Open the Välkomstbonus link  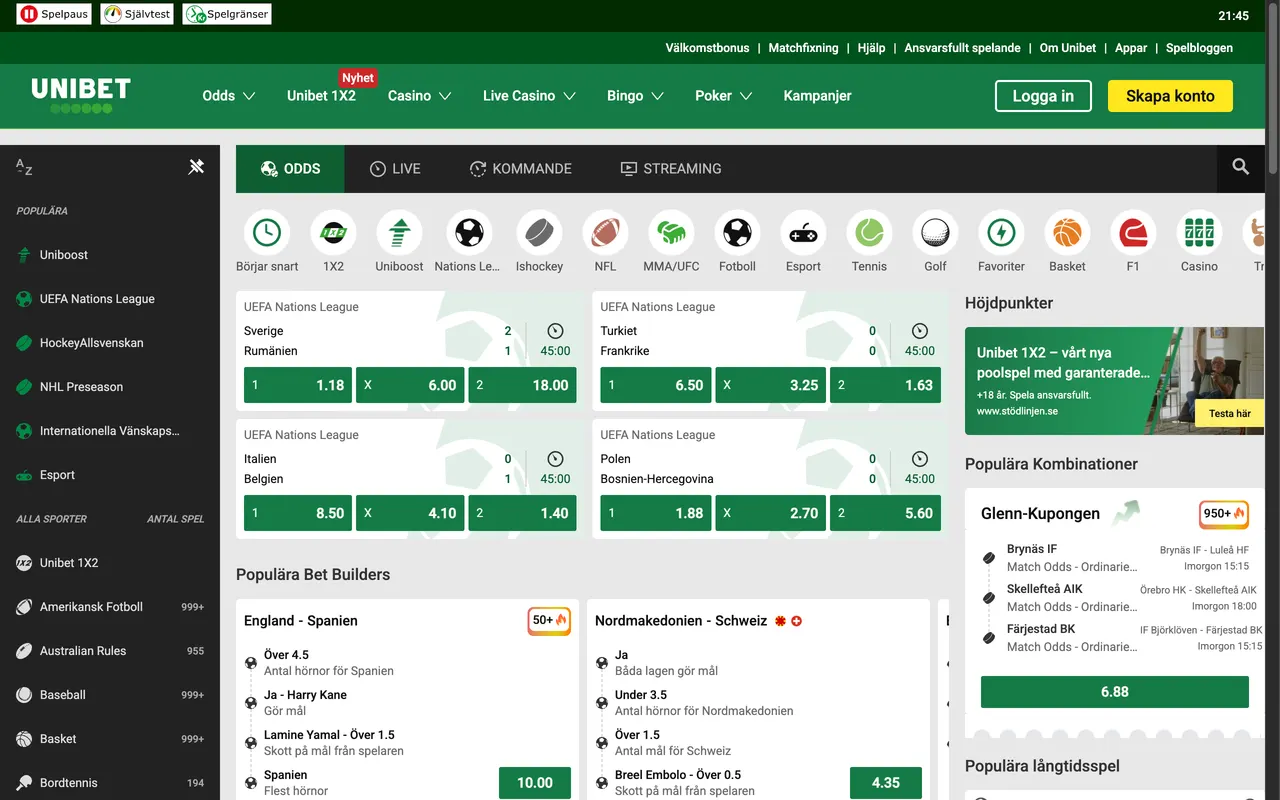[707, 48]
